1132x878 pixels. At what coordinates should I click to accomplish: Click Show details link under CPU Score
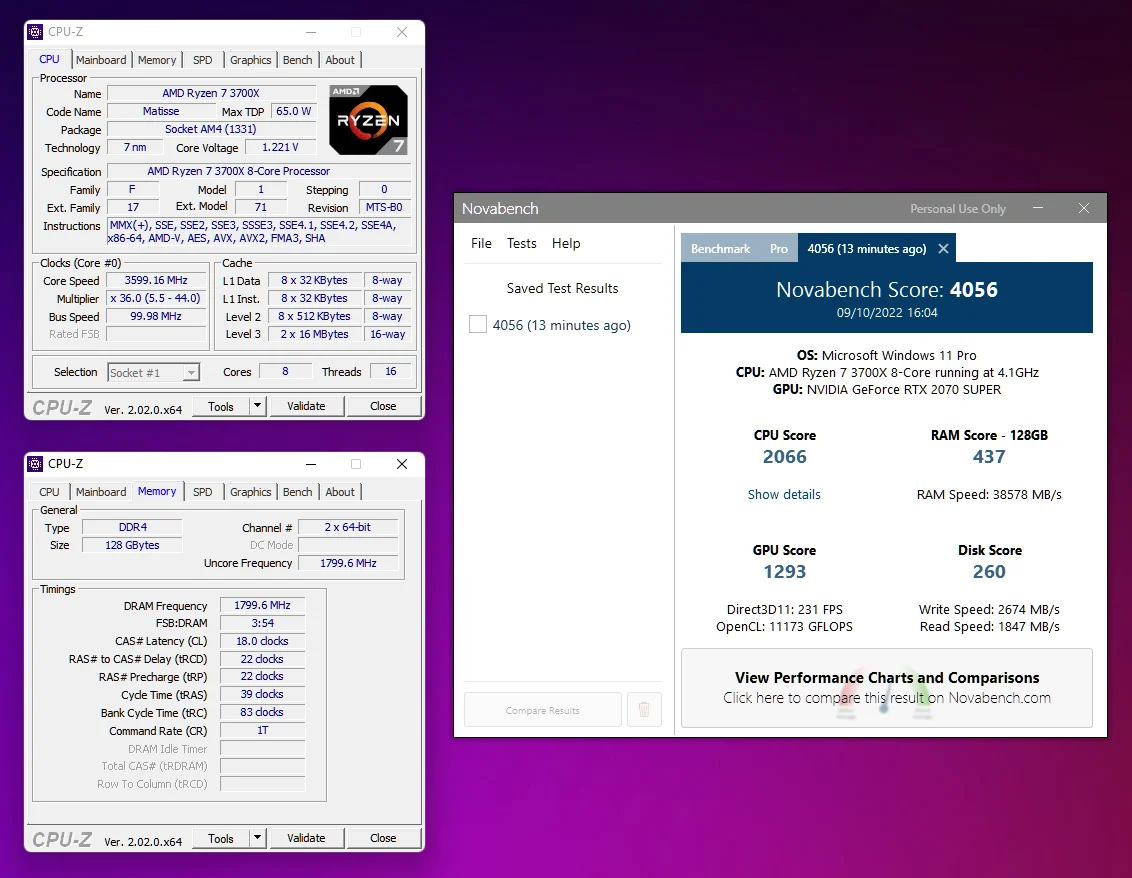(x=784, y=495)
